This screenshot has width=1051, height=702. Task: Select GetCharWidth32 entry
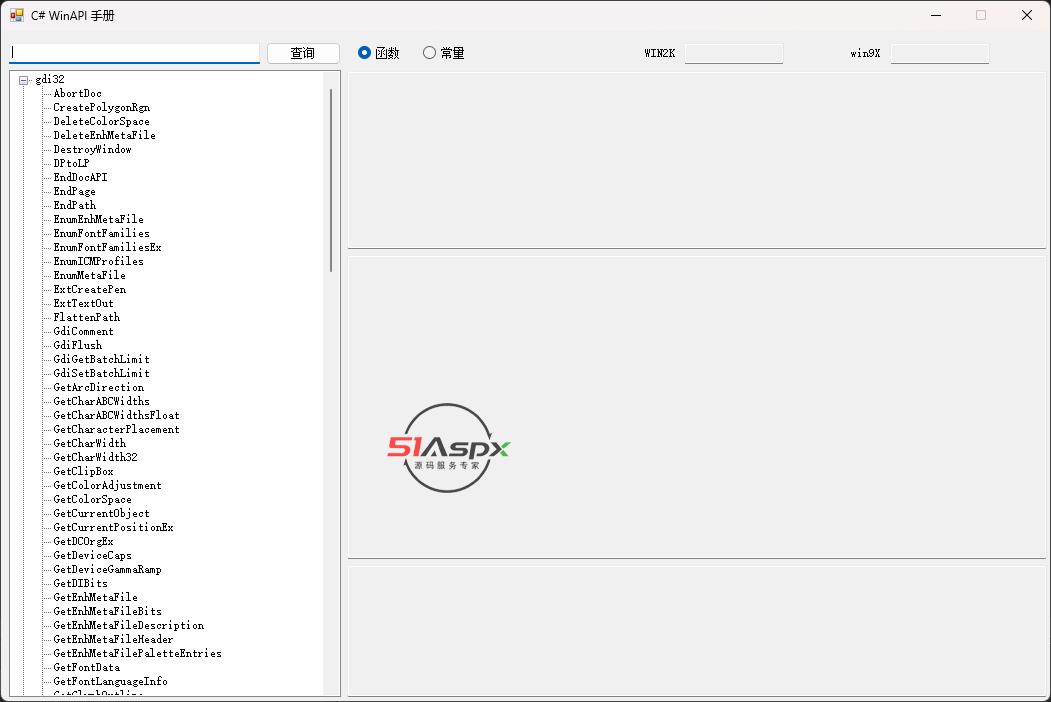click(x=95, y=457)
